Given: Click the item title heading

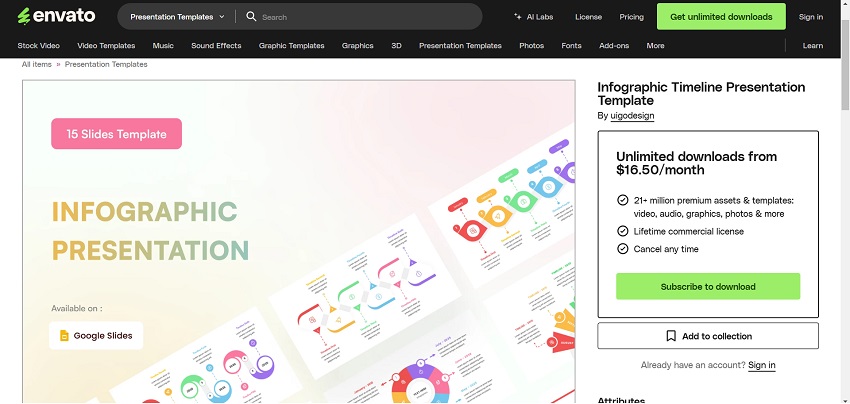Looking at the screenshot, I should point(701,94).
